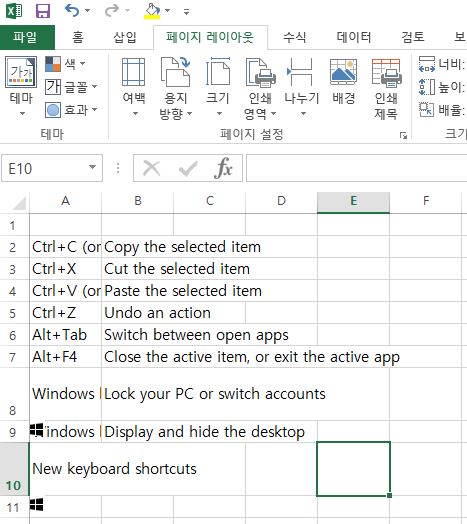Viewport: 467px width, 524px height.
Task: Click the 'Alt+Tab' cell
Action: coord(66,335)
